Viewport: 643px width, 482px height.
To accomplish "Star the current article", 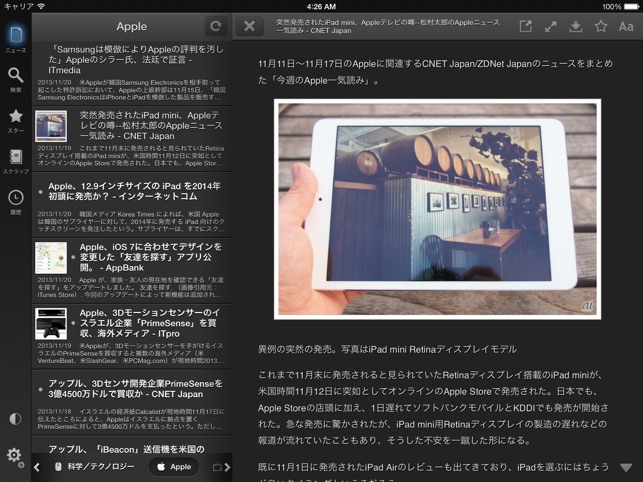I will coord(601,26).
